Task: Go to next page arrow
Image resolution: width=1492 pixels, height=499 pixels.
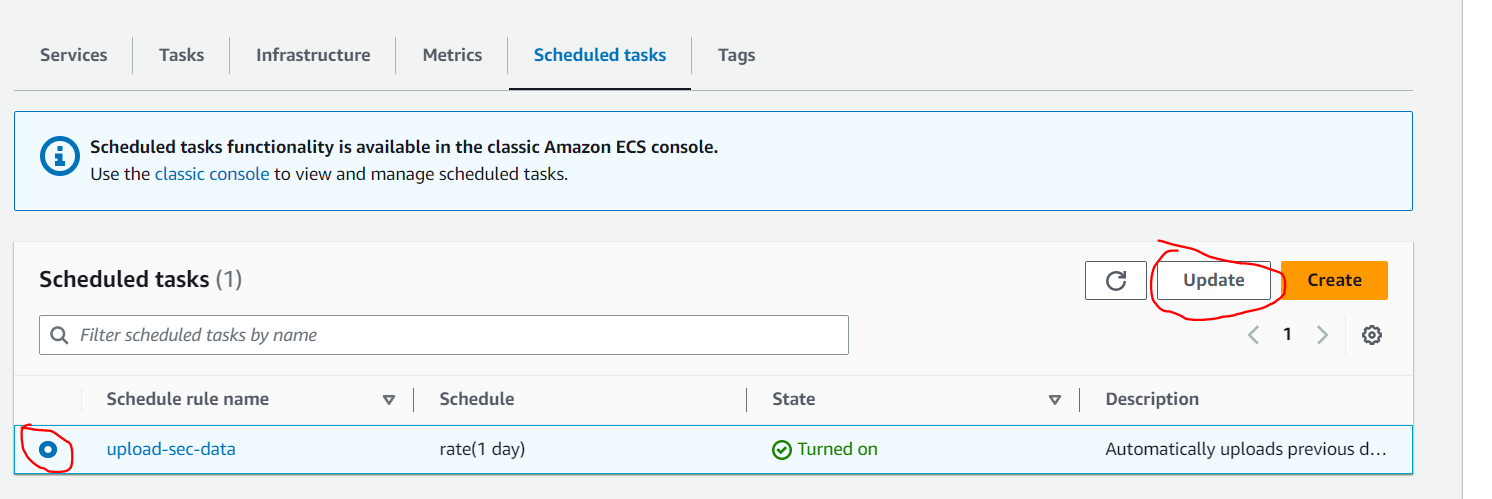Action: coord(1322,335)
